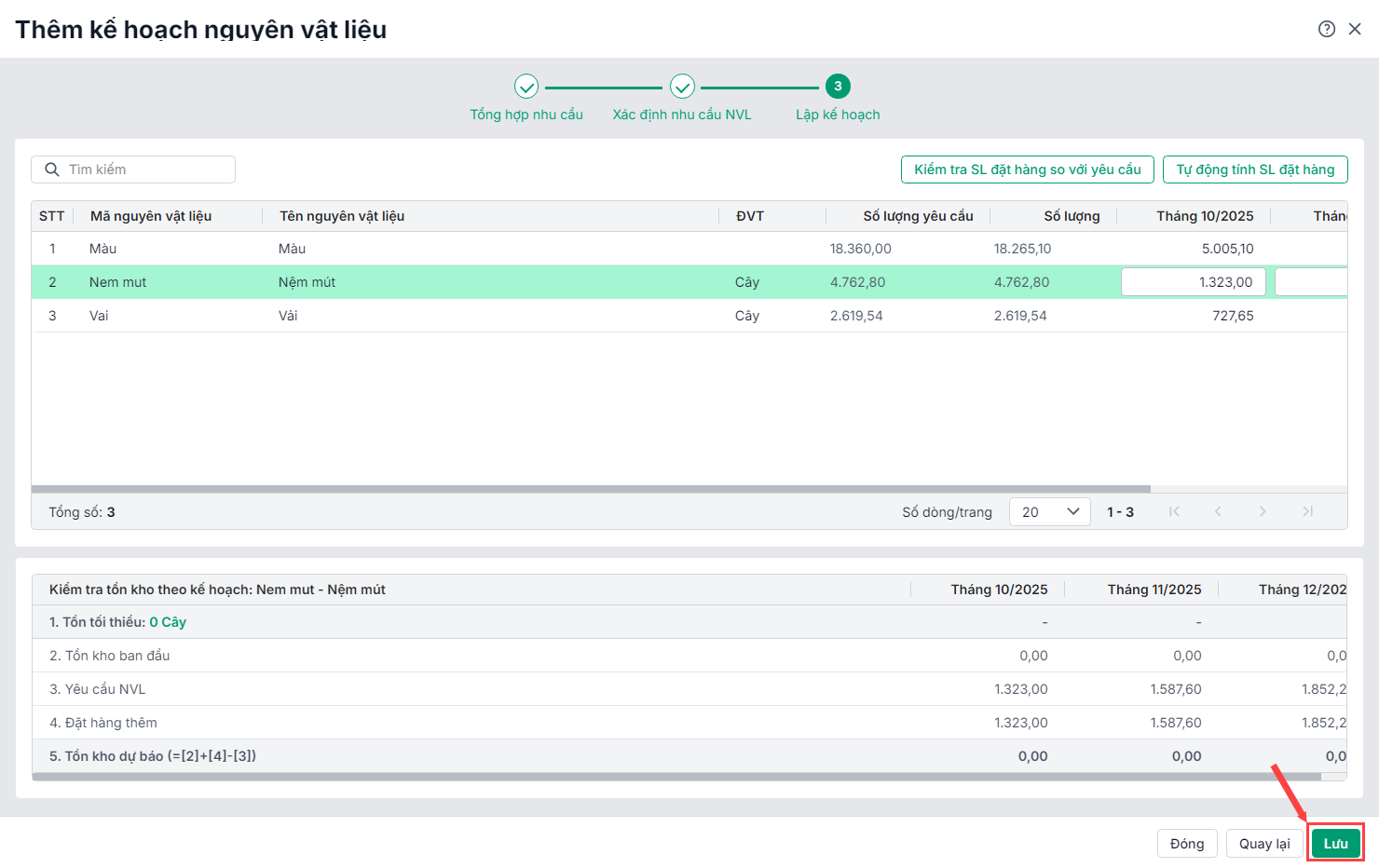Select the Vải material row
Viewport: 1379px width, 868px height.
click(x=373, y=316)
